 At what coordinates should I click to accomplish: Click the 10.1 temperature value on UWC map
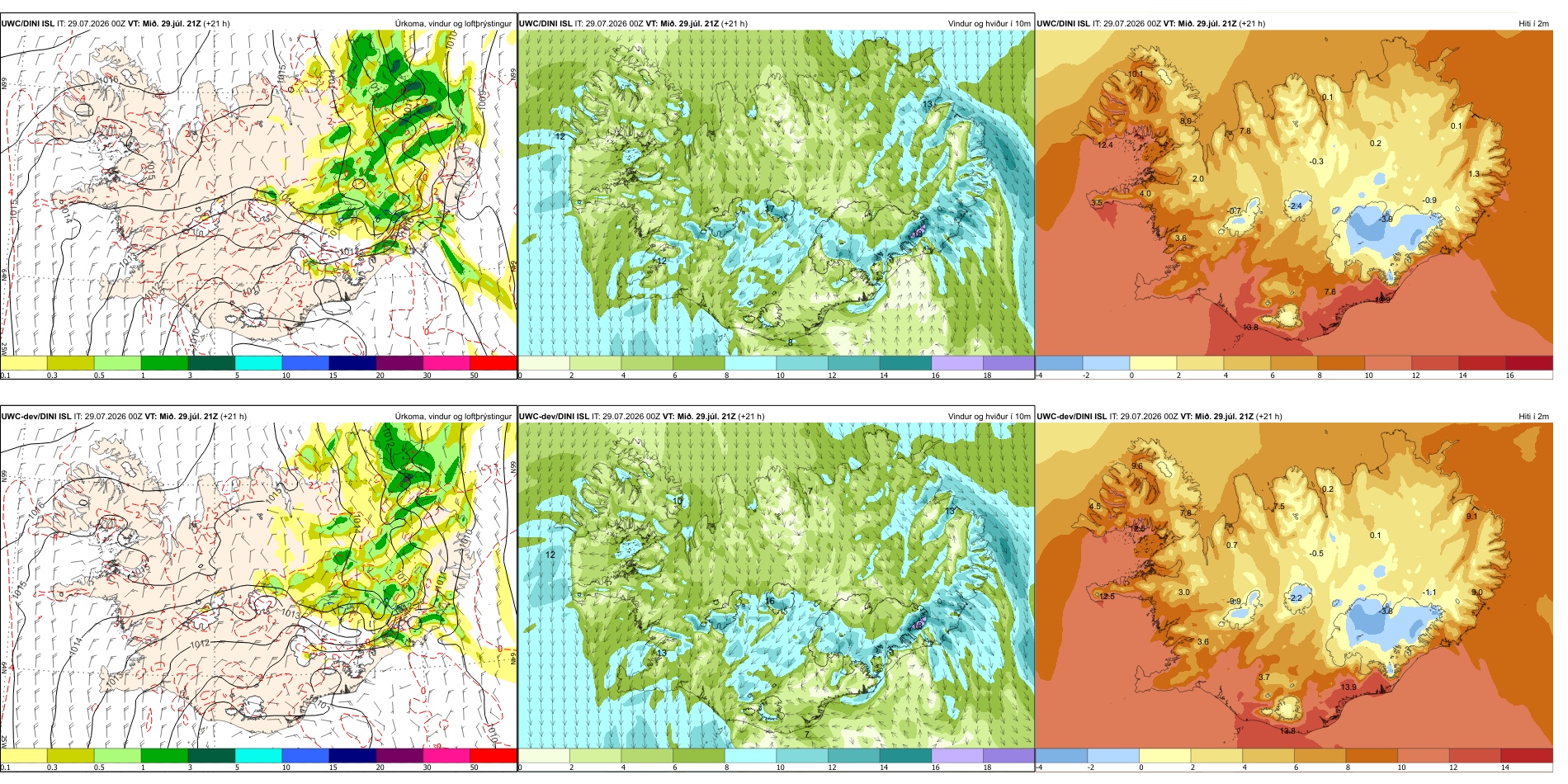point(1136,73)
